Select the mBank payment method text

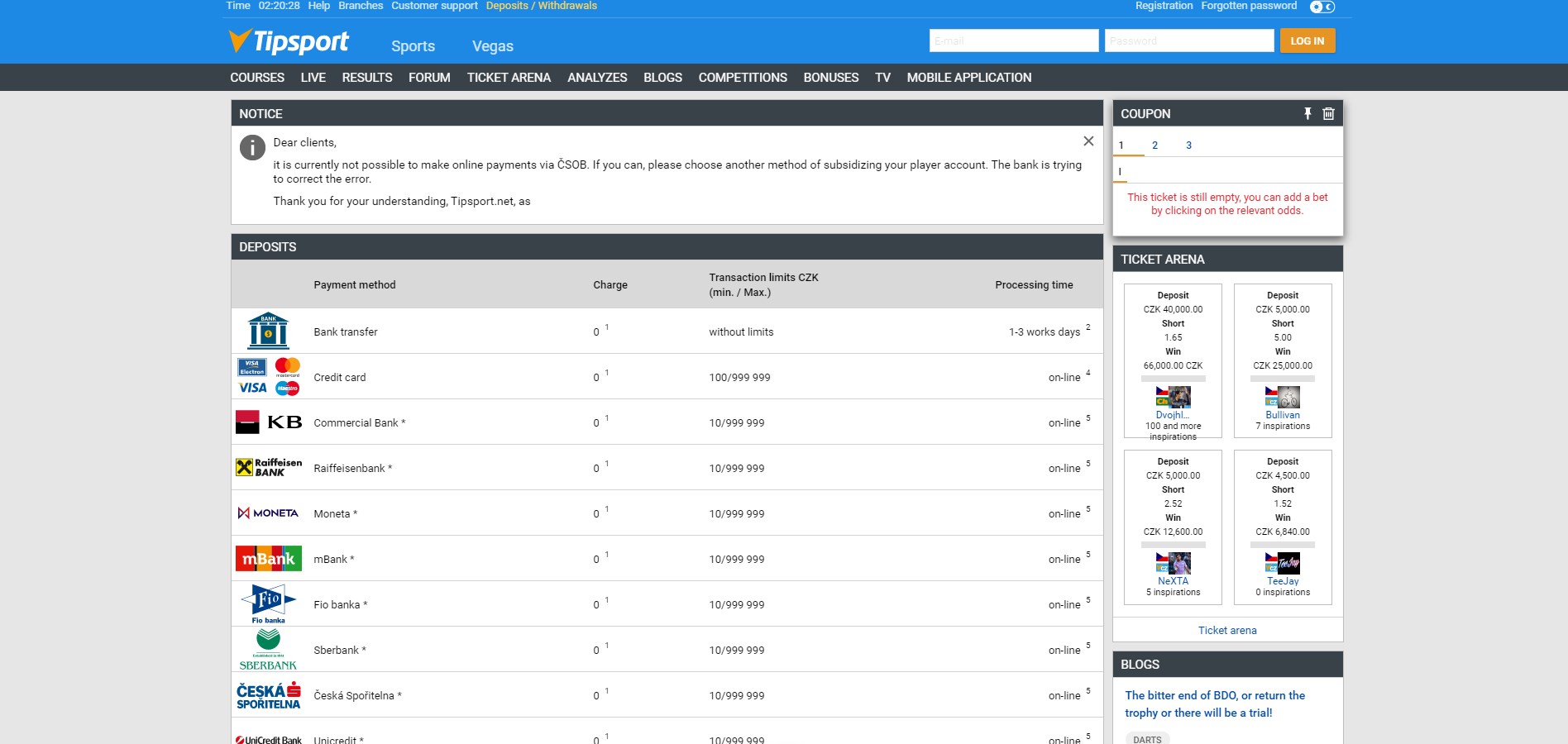click(x=334, y=559)
